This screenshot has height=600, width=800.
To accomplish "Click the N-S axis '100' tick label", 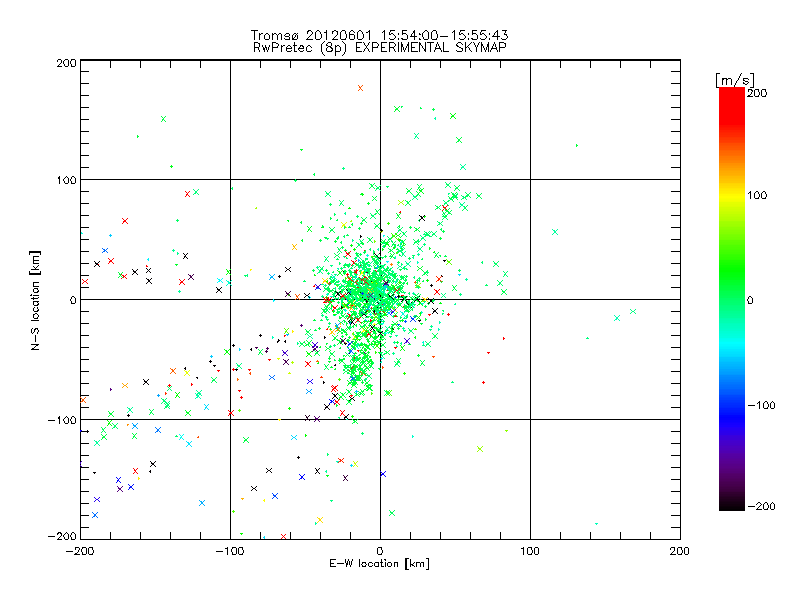I will (x=66, y=180).
